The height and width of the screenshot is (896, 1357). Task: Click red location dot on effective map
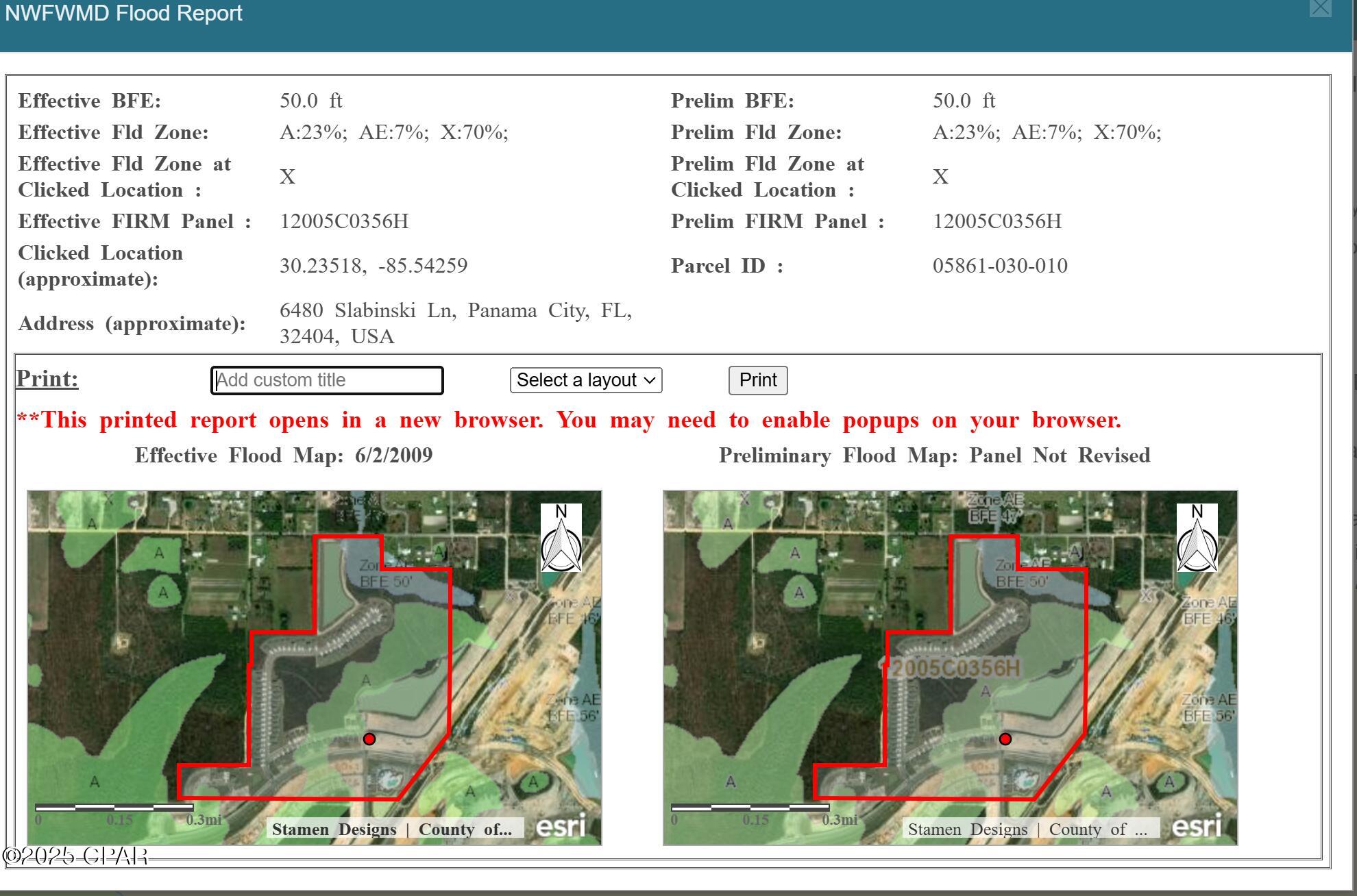coord(369,738)
